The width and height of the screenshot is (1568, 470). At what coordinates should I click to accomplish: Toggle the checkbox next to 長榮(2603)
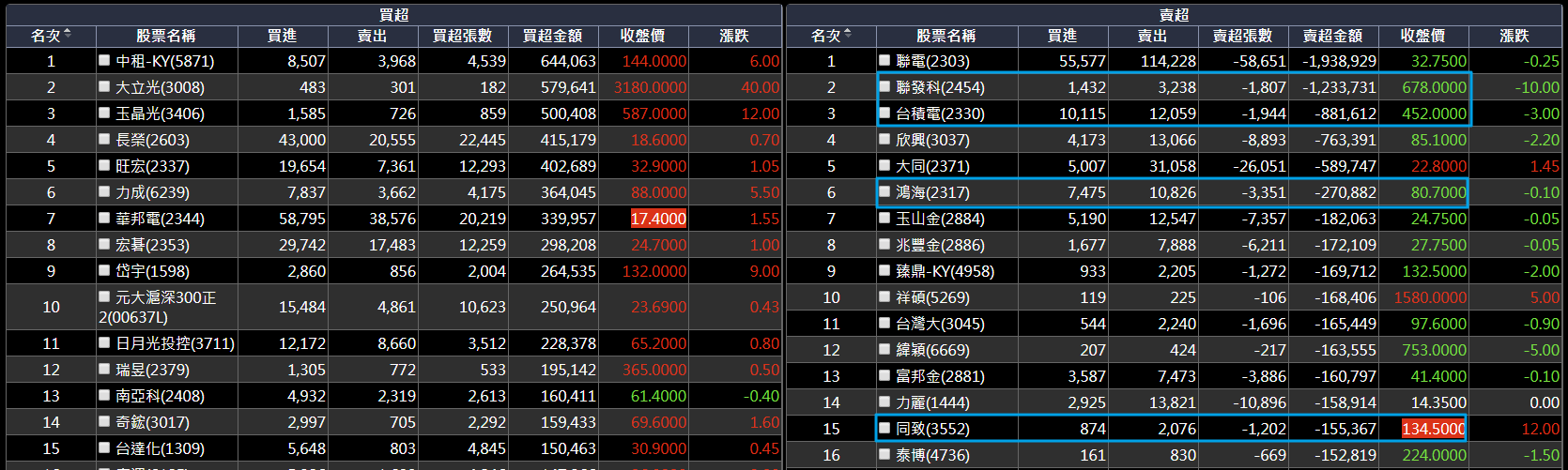coord(104,139)
